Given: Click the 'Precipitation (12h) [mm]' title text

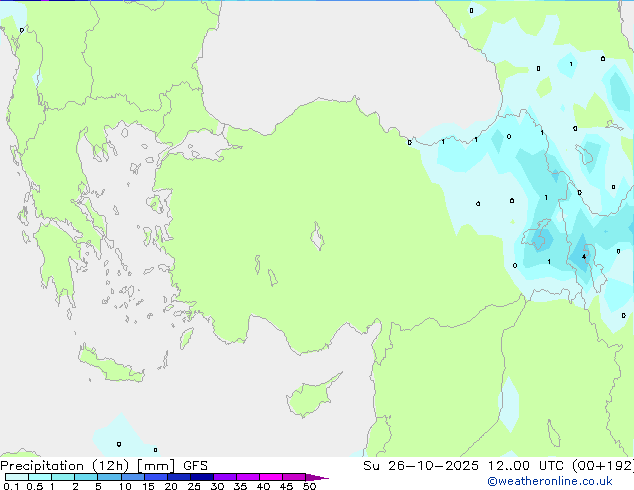Looking at the screenshot, I should click(x=87, y=466).
